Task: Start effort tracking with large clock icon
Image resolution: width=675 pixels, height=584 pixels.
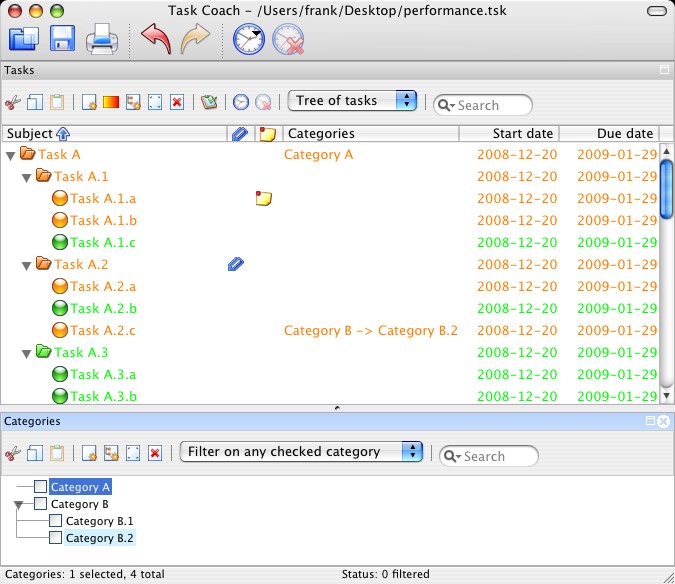Action: (248, 40)
